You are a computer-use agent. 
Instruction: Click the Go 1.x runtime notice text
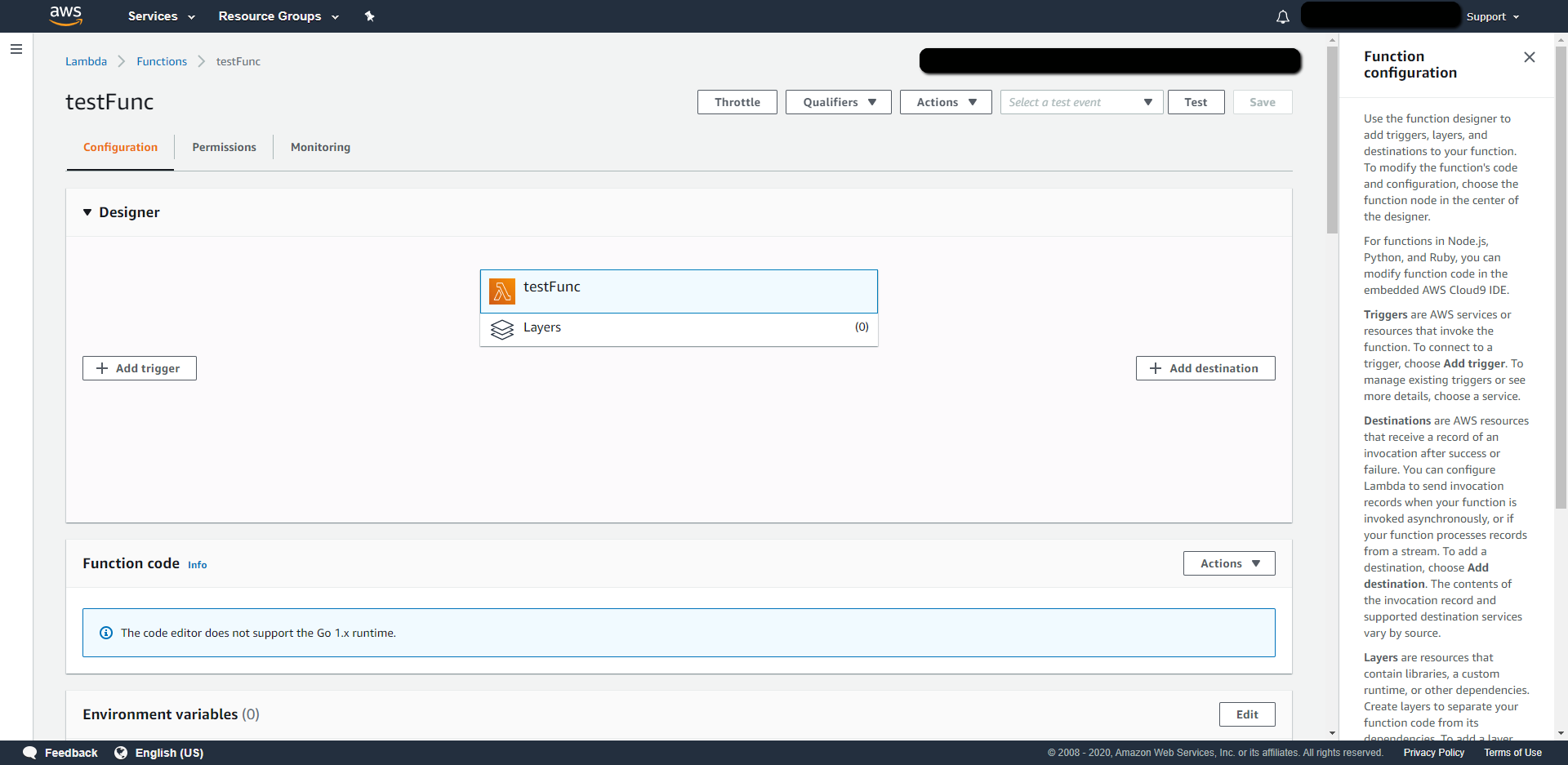tap(258, 633)
